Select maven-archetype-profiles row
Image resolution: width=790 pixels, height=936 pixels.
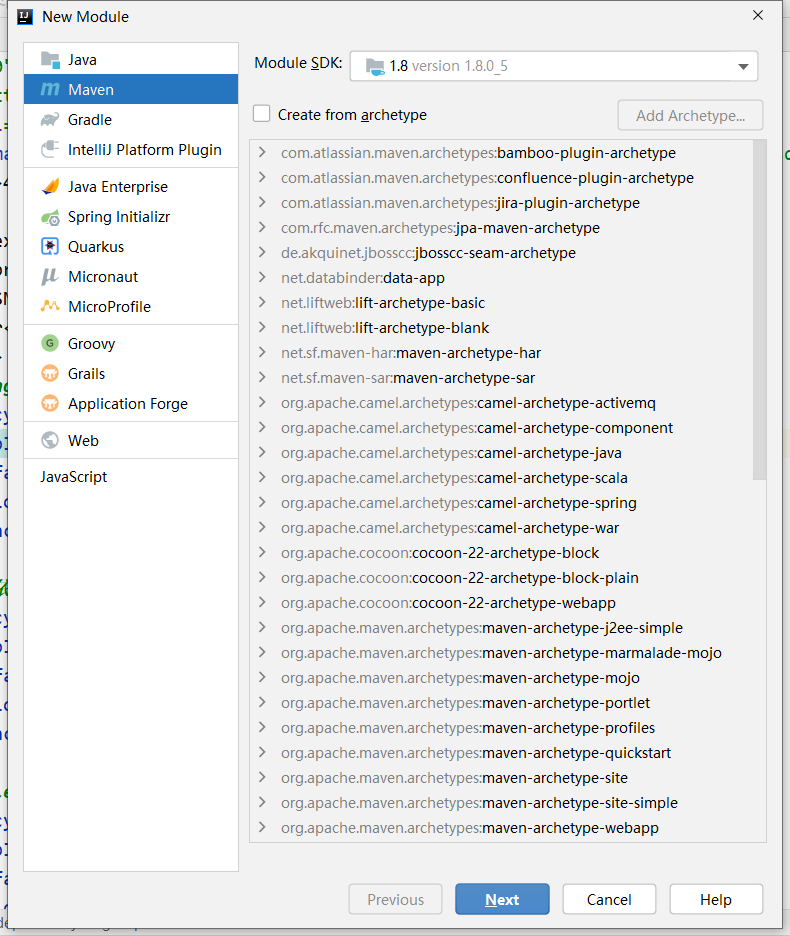point(502,728)
